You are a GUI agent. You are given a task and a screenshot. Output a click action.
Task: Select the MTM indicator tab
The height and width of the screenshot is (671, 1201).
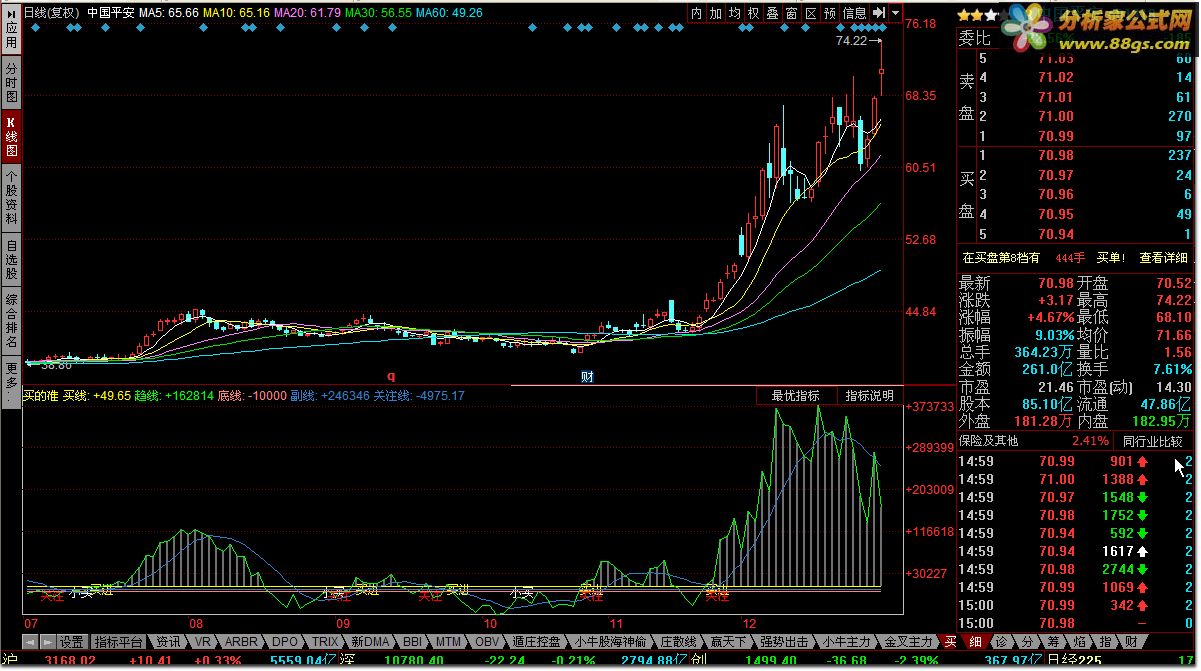pyautogui.click(x=449, y=642)
